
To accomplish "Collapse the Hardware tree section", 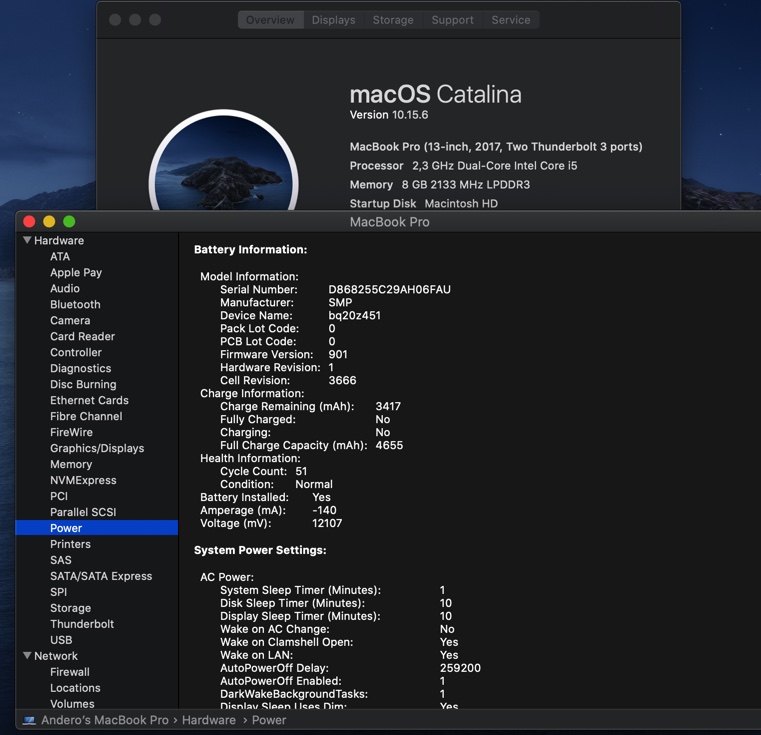I will click(27, 240).
